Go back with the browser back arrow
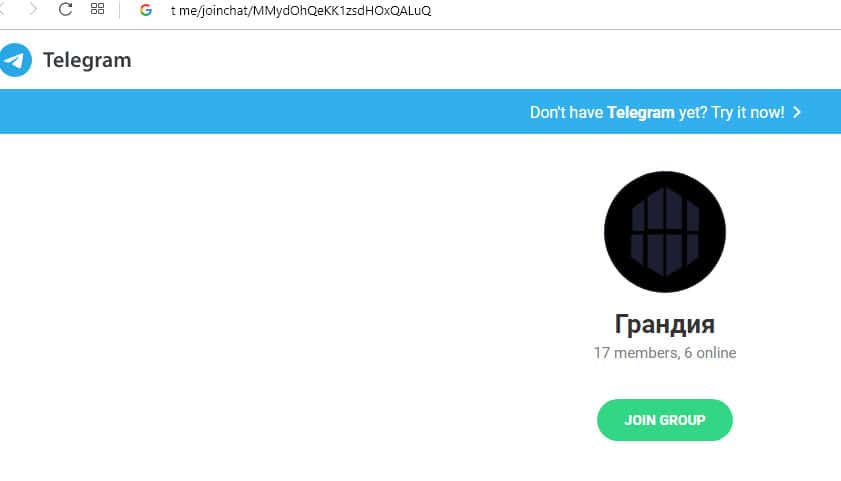841x481 pixels. pos(3,9)
